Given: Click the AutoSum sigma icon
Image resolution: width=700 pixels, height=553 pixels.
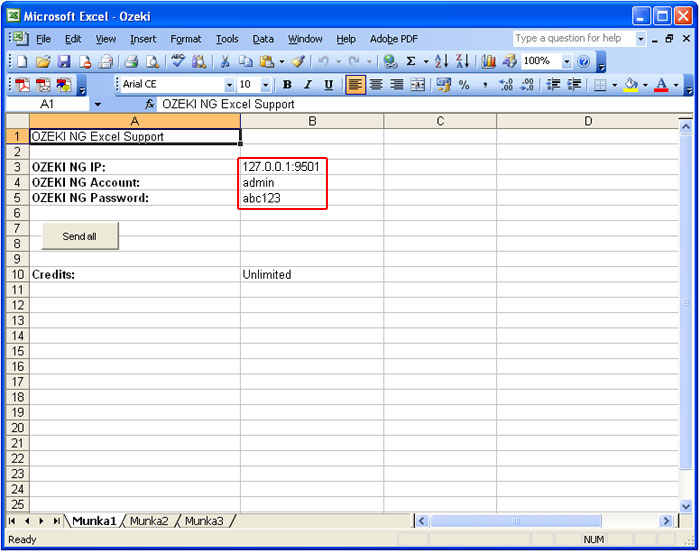Looking at the screenshot, I should pyautogui.click(x=411, y=62).
